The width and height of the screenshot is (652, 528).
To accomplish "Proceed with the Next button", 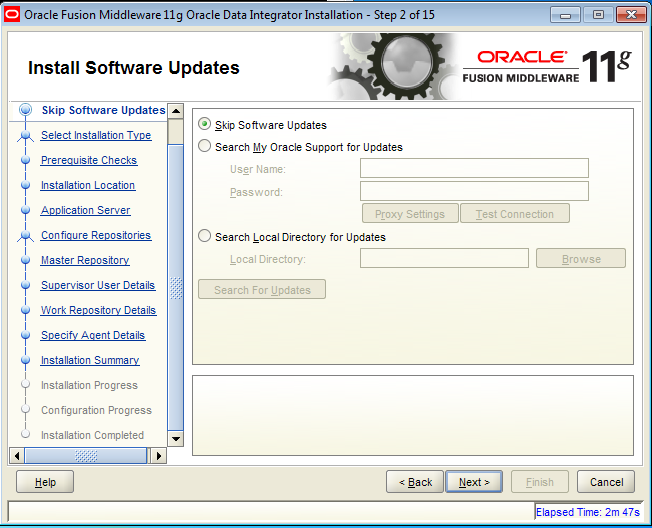I will (x=474, y=482).
